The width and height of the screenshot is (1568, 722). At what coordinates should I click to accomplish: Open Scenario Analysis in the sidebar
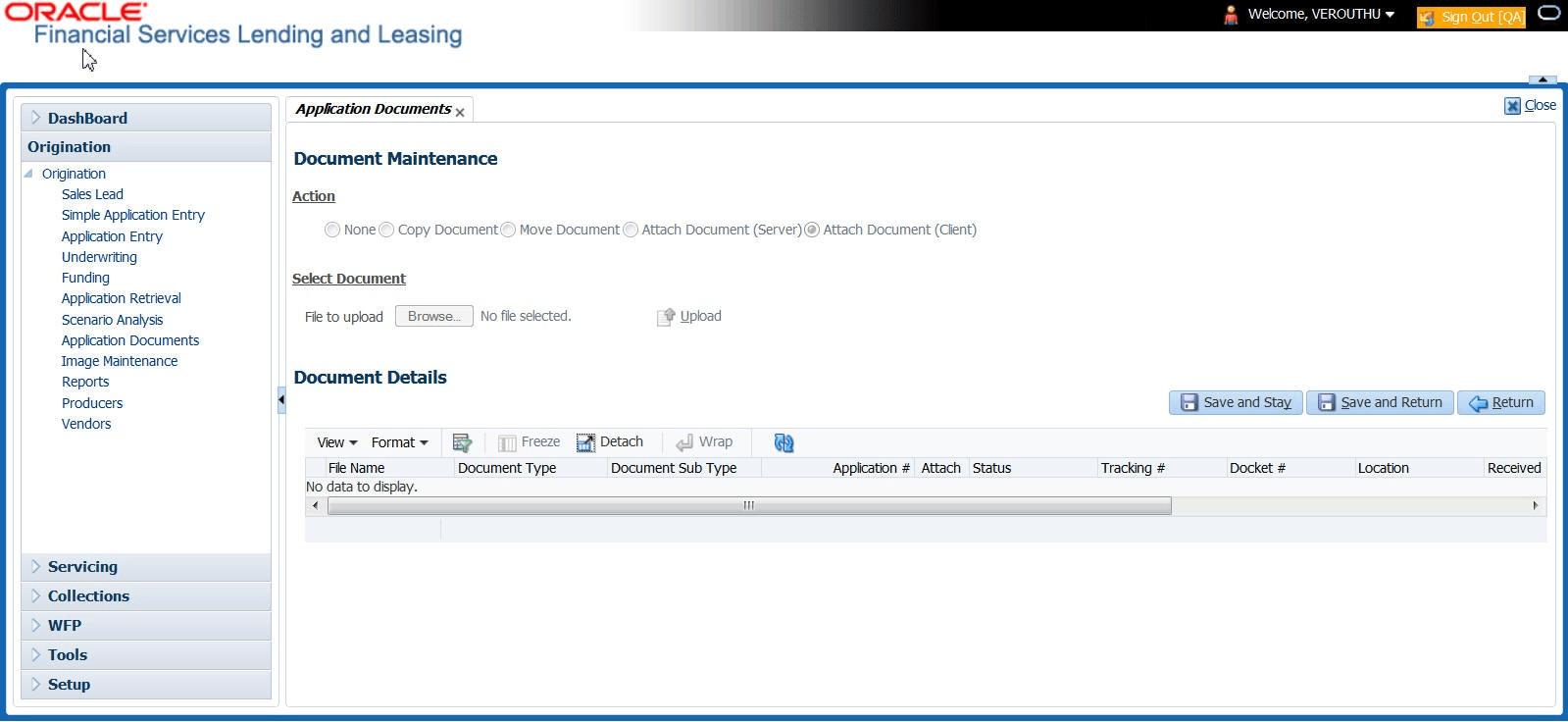(x=113, y=320)
